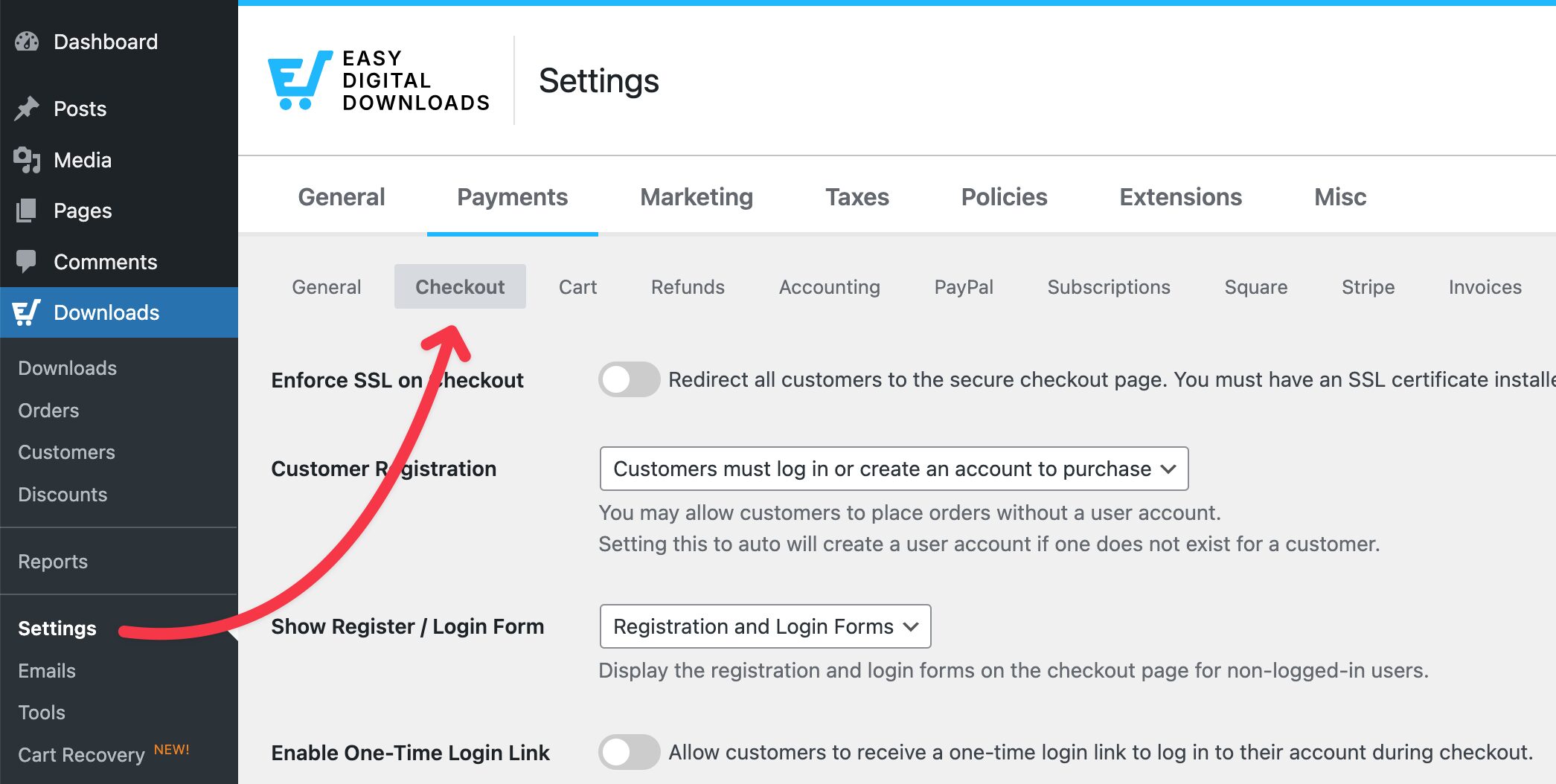Click the 'Show Register / Login Form' label
Screen dimensions: 1556x784
coord(408,626)
